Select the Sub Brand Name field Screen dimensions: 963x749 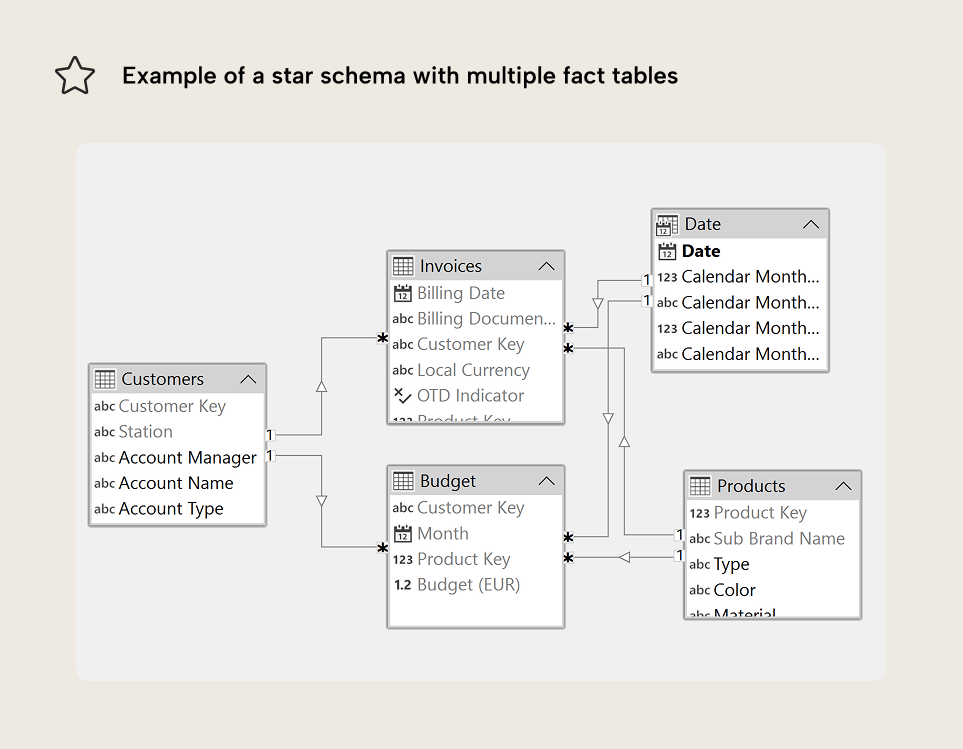point(779,538)
